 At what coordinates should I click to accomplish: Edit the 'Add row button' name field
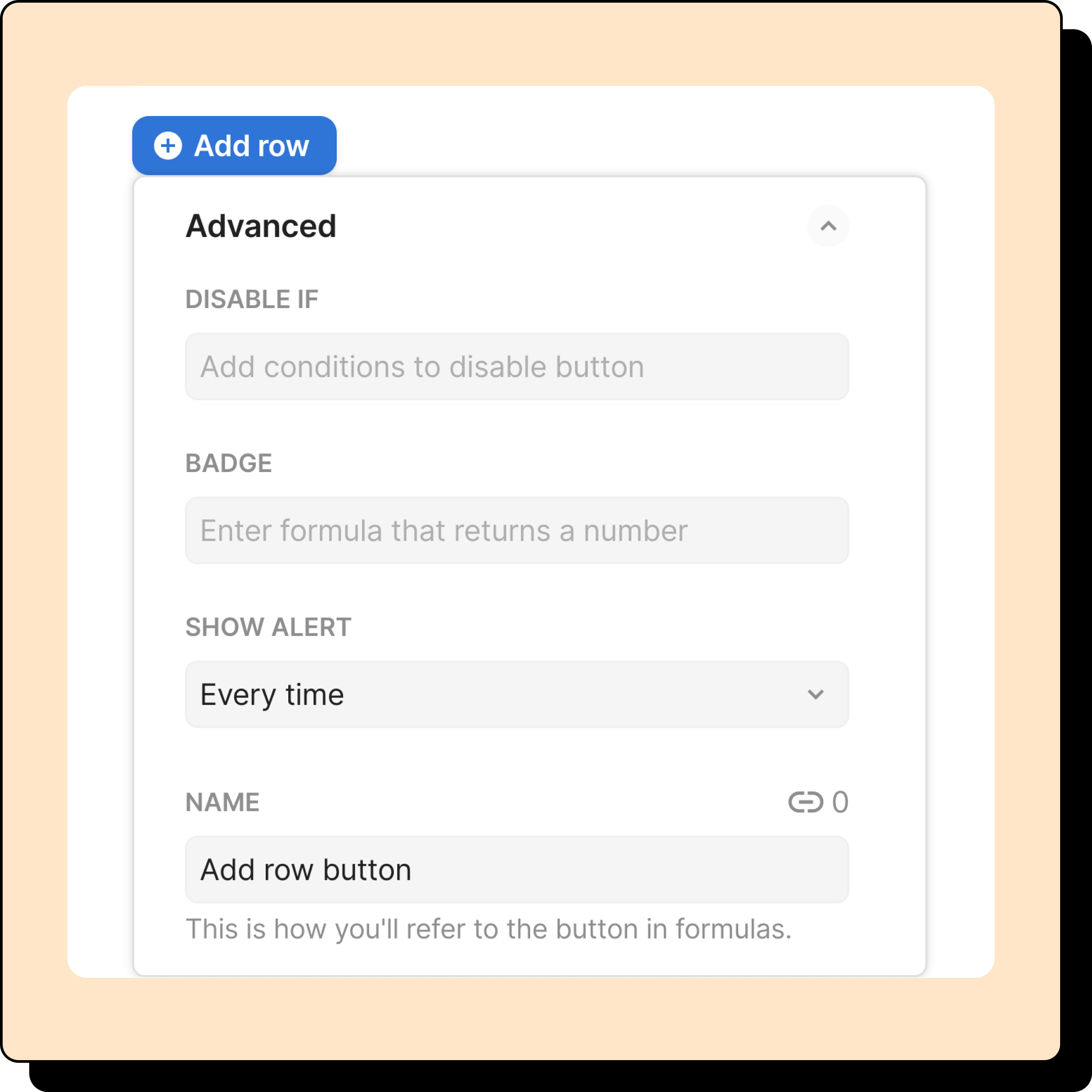(x=306, y=869)
